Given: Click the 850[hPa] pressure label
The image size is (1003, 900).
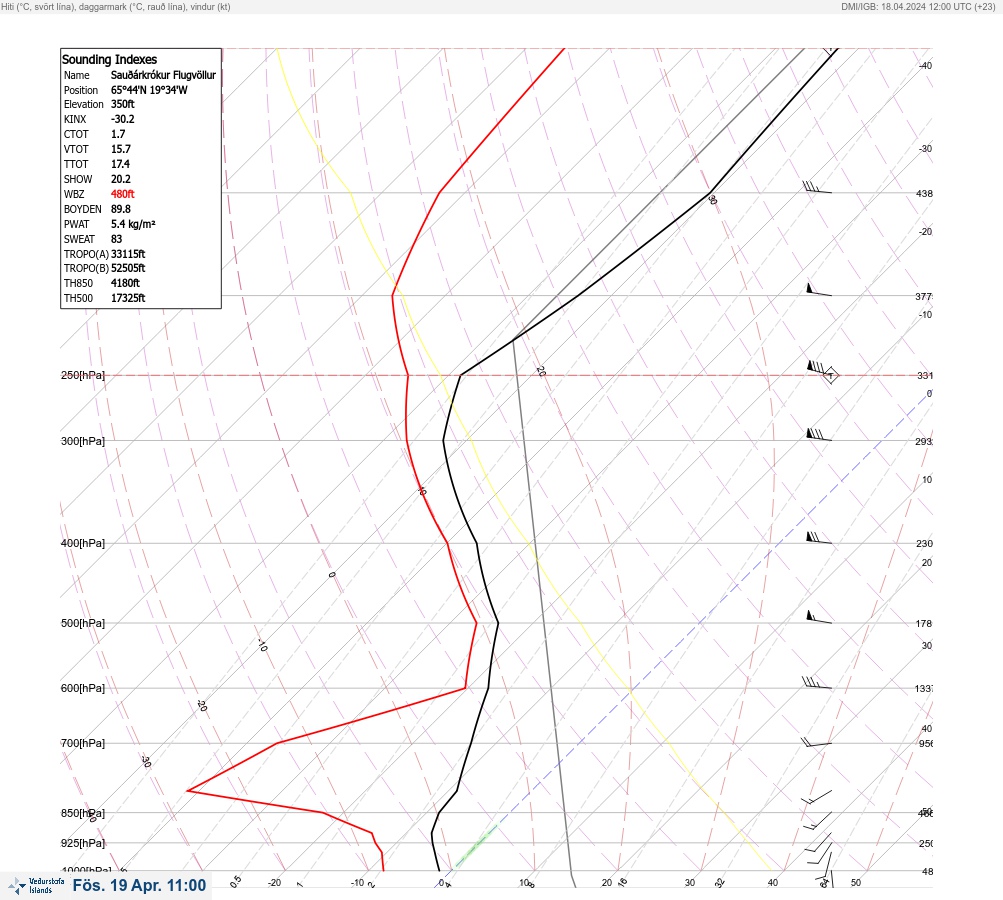Looking at the screenshot, I should 83,813.
